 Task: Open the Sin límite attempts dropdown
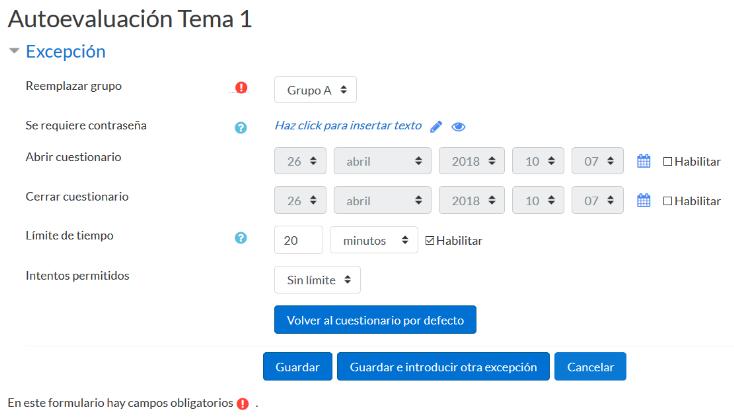[317, 280]
